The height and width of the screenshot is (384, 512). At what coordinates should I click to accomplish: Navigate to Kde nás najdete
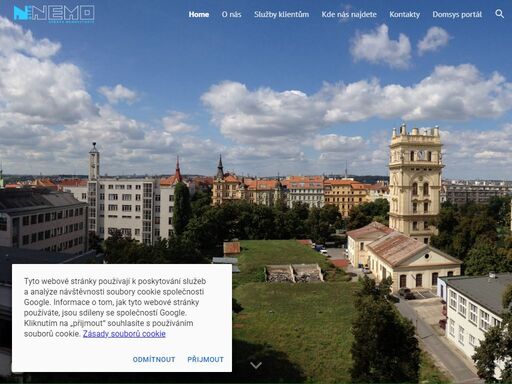pyautogui.click(x=349, y=14)
